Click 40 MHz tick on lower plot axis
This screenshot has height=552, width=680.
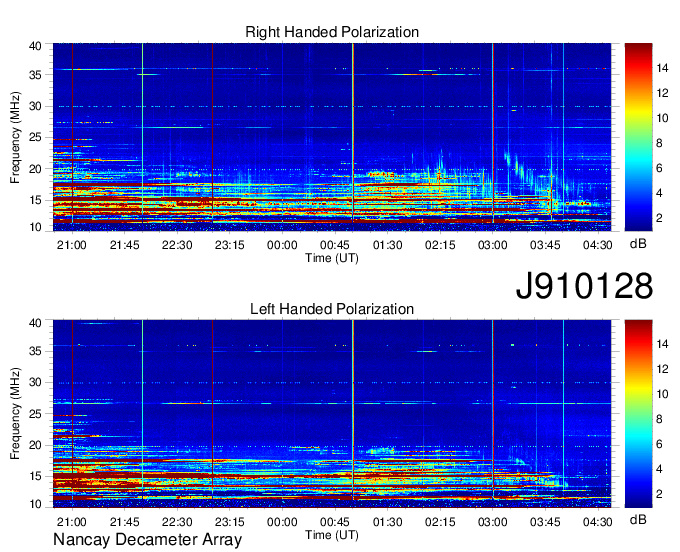pos(36,323)
